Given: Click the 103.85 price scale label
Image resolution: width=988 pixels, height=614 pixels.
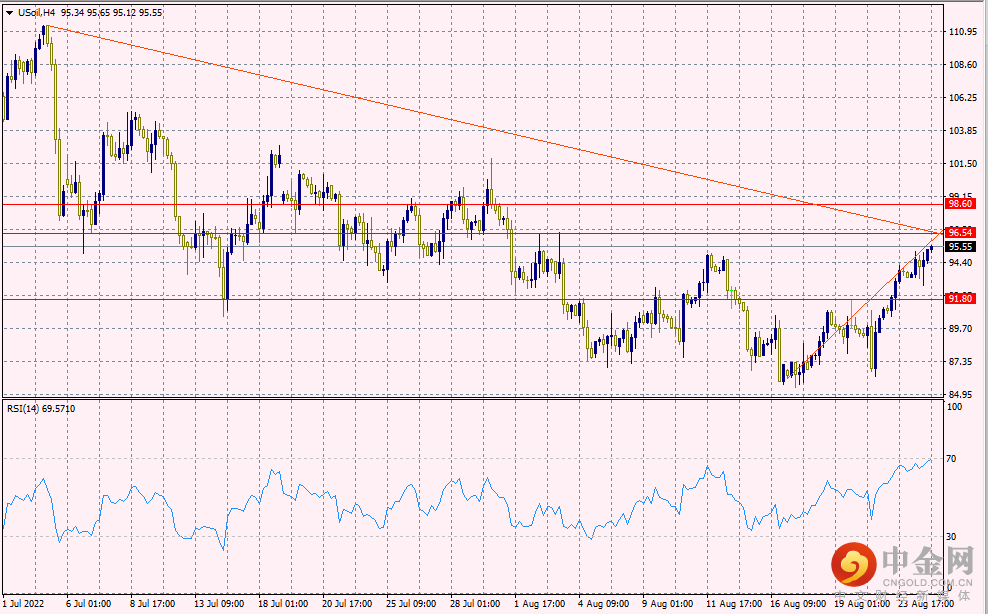Looking at the screenshot, I should 961,131.
